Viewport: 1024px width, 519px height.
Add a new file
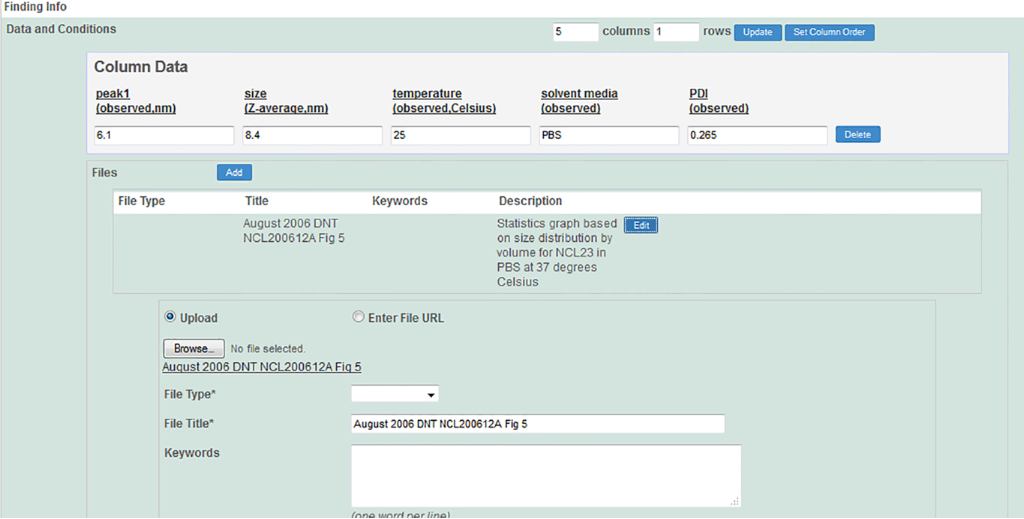pyautogui.click(x=234, y=173)
